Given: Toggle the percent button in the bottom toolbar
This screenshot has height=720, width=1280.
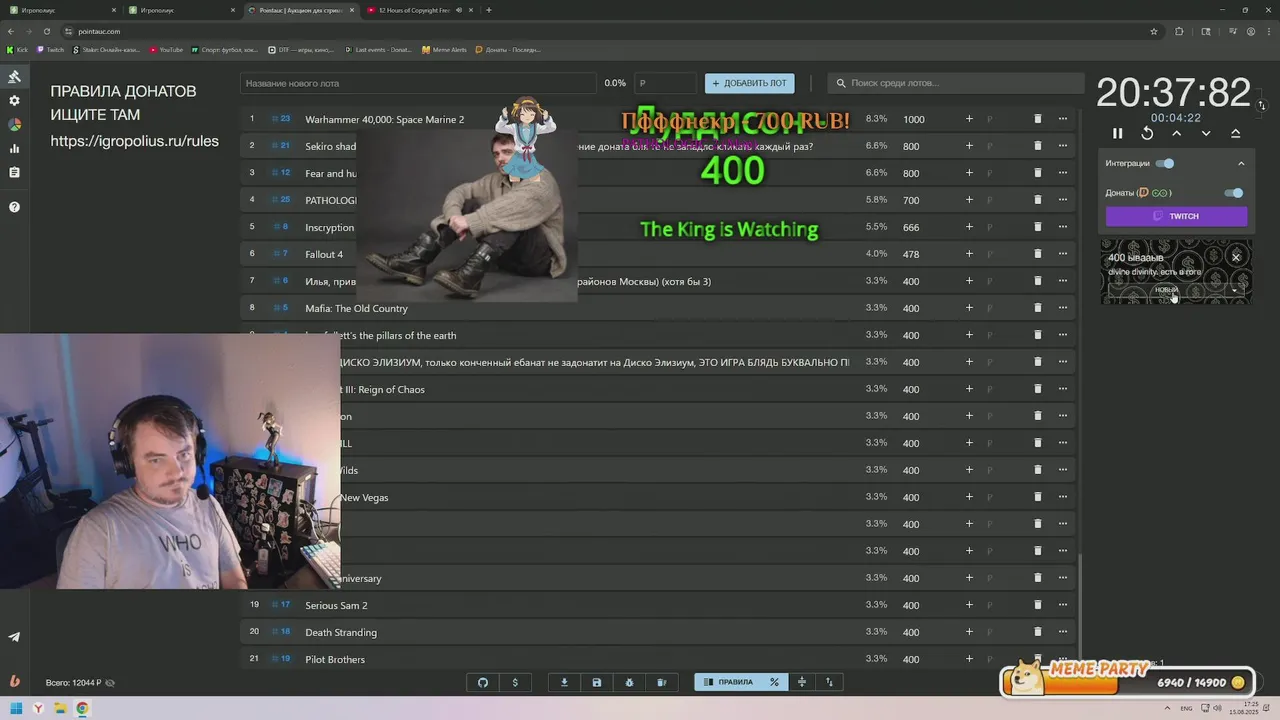Looking at the screenshot, I should click(x=774, y=682).
